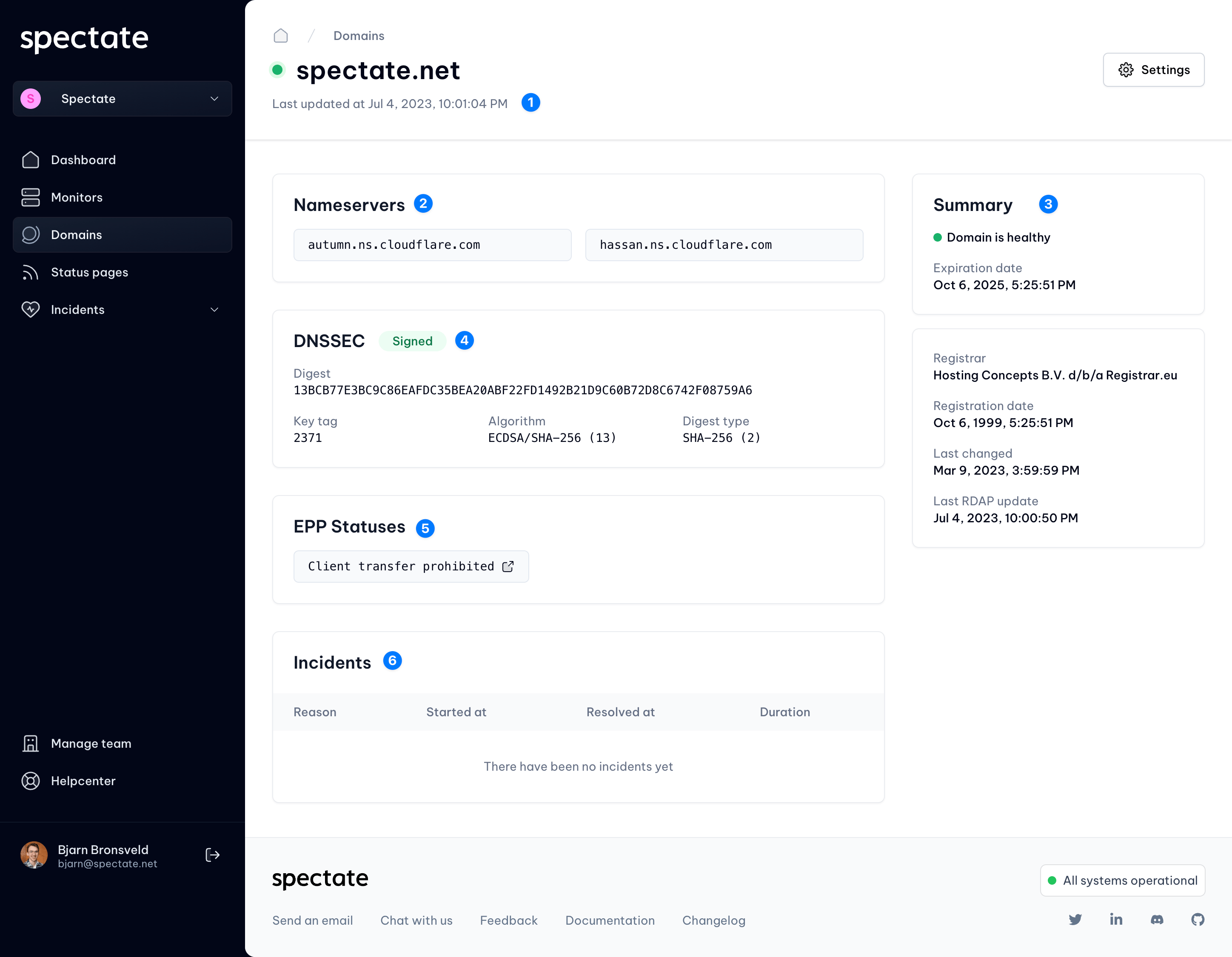Go to Dashboard in the sidebar
Image resolution: width=1232 pixels, height=957 pixels.
pyautogui.click(x=123, y=160)
